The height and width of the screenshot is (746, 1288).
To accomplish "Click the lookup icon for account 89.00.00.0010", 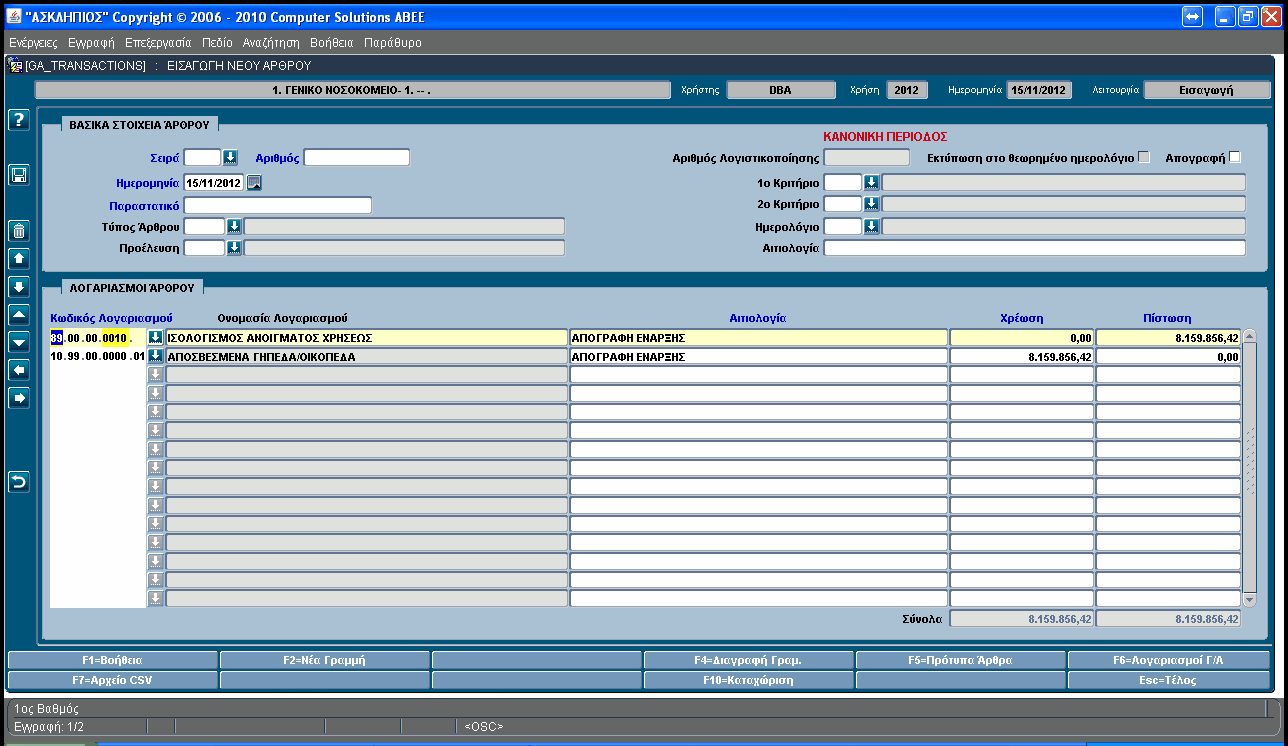I will [155, 338].
